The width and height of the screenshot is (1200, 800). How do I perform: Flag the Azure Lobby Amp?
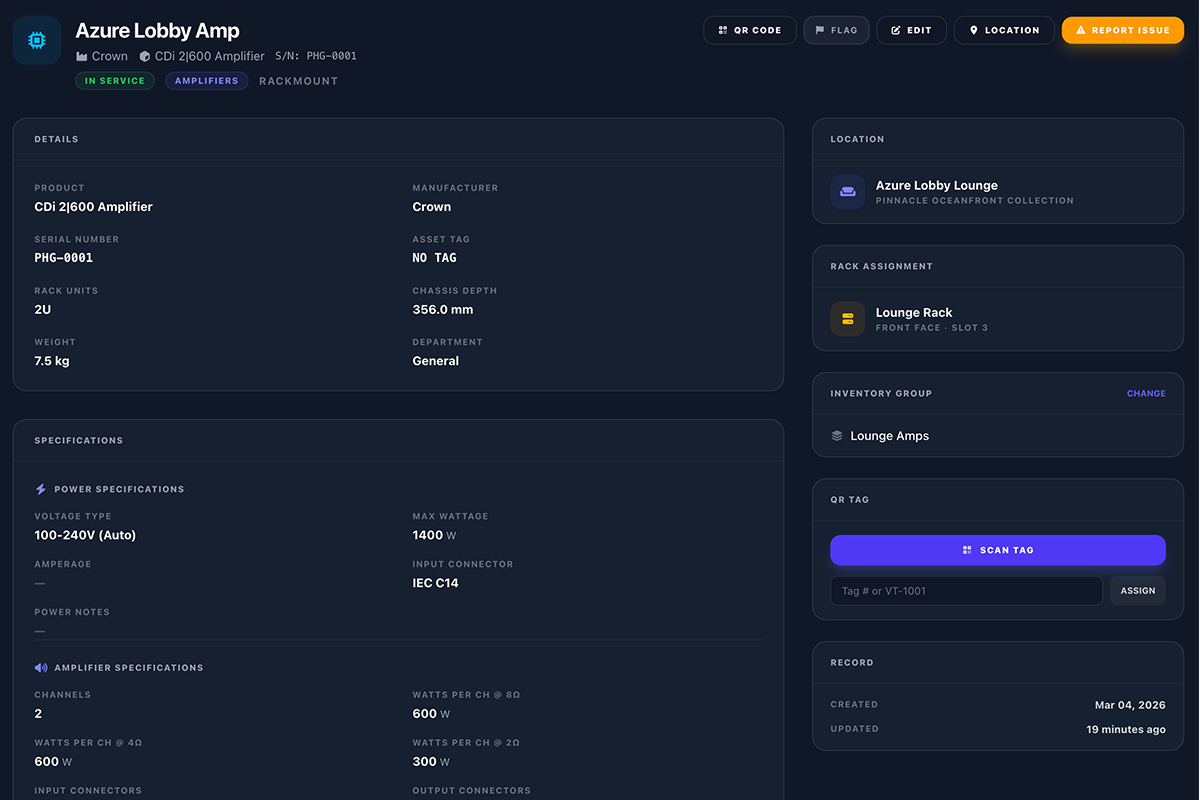point(836,30)
